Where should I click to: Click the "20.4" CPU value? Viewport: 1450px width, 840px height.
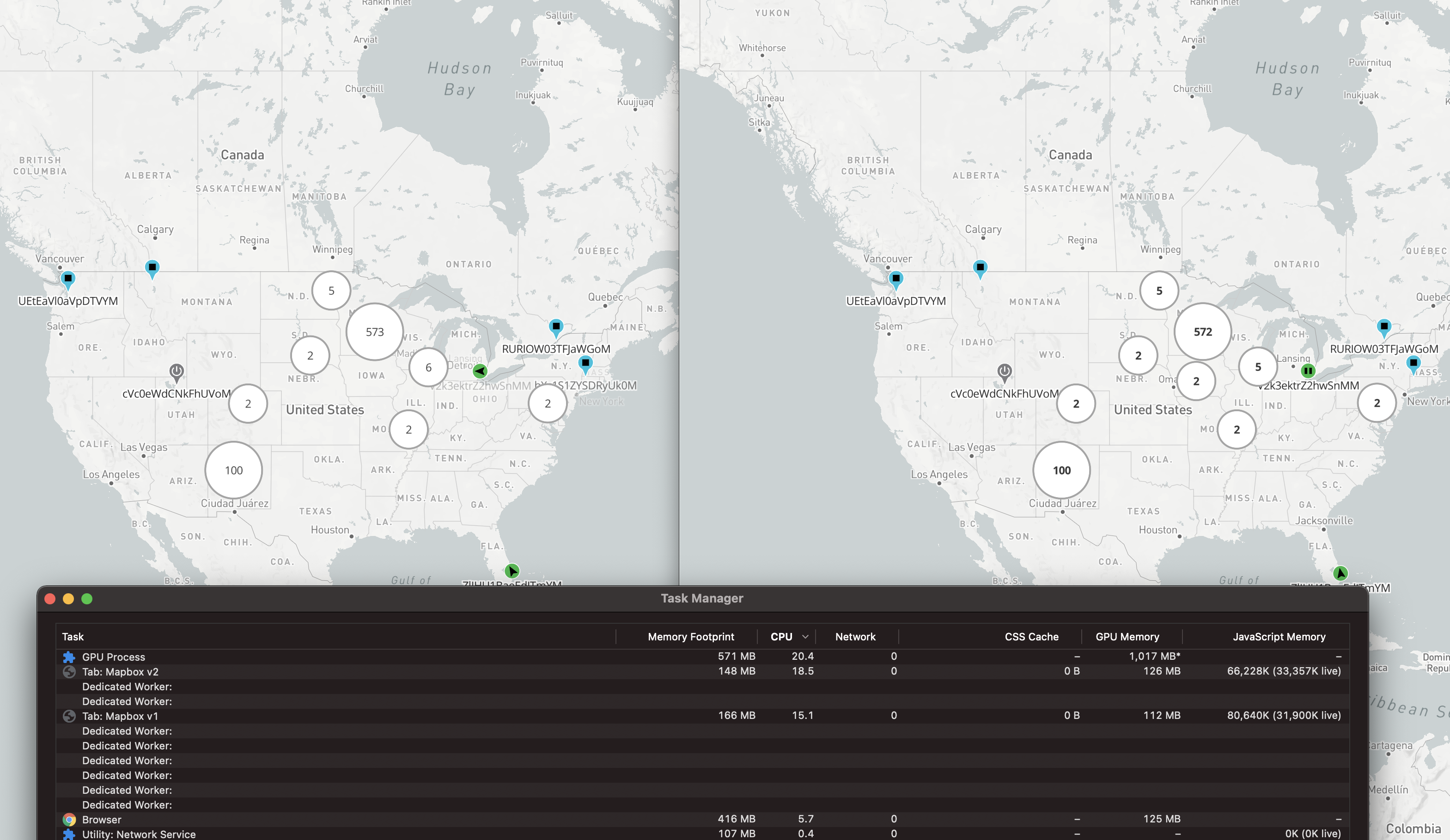803,657
